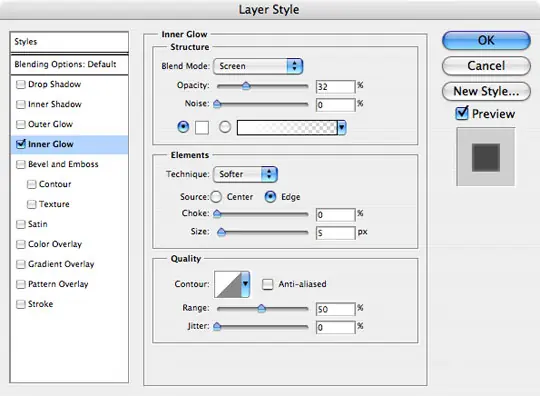Select the Inner Glow label

tap(51, 144)
